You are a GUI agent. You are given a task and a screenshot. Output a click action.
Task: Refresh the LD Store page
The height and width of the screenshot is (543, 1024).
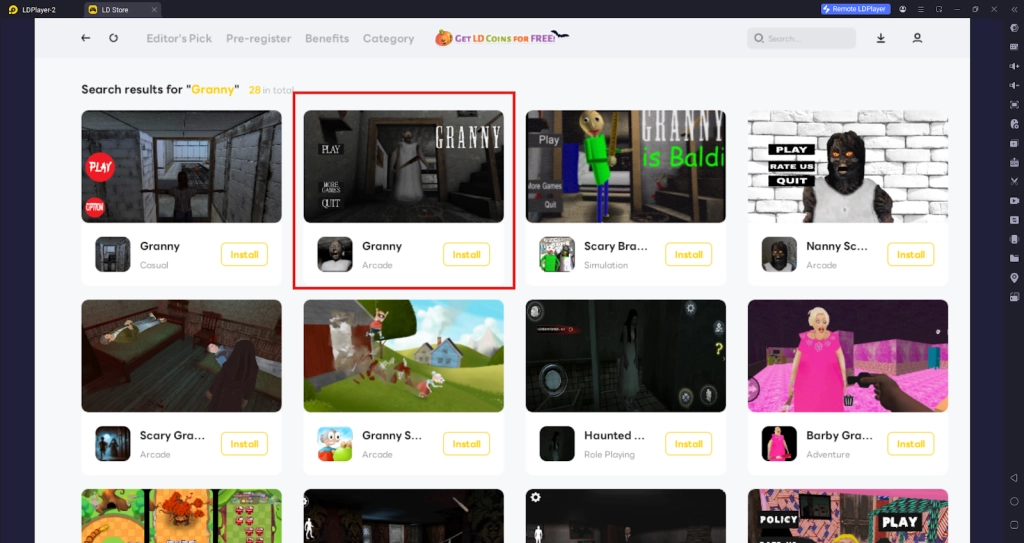[114, 38]
